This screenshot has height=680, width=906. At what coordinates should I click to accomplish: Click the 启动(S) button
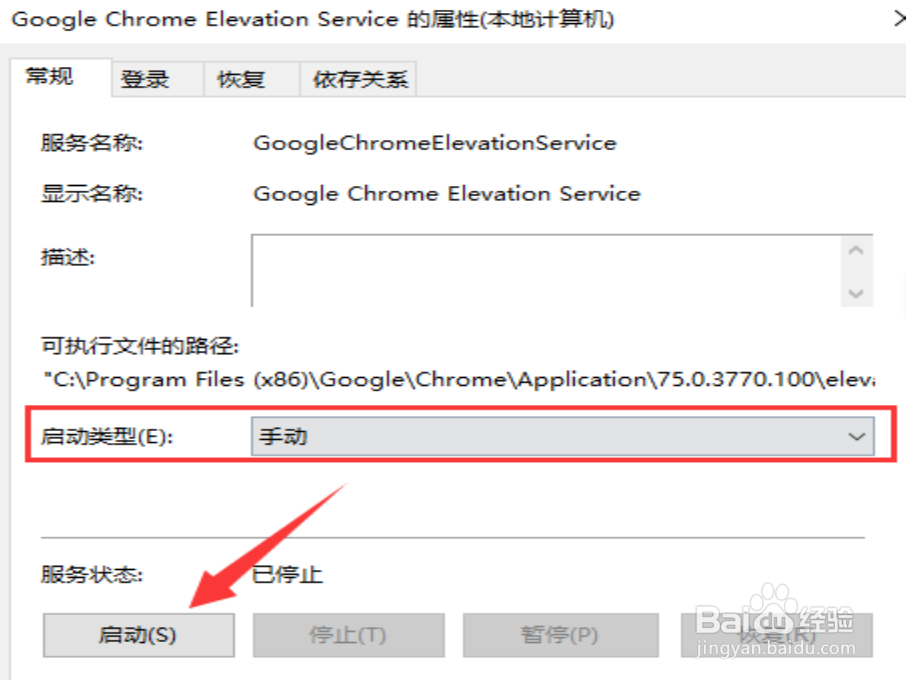coord(139,635)
